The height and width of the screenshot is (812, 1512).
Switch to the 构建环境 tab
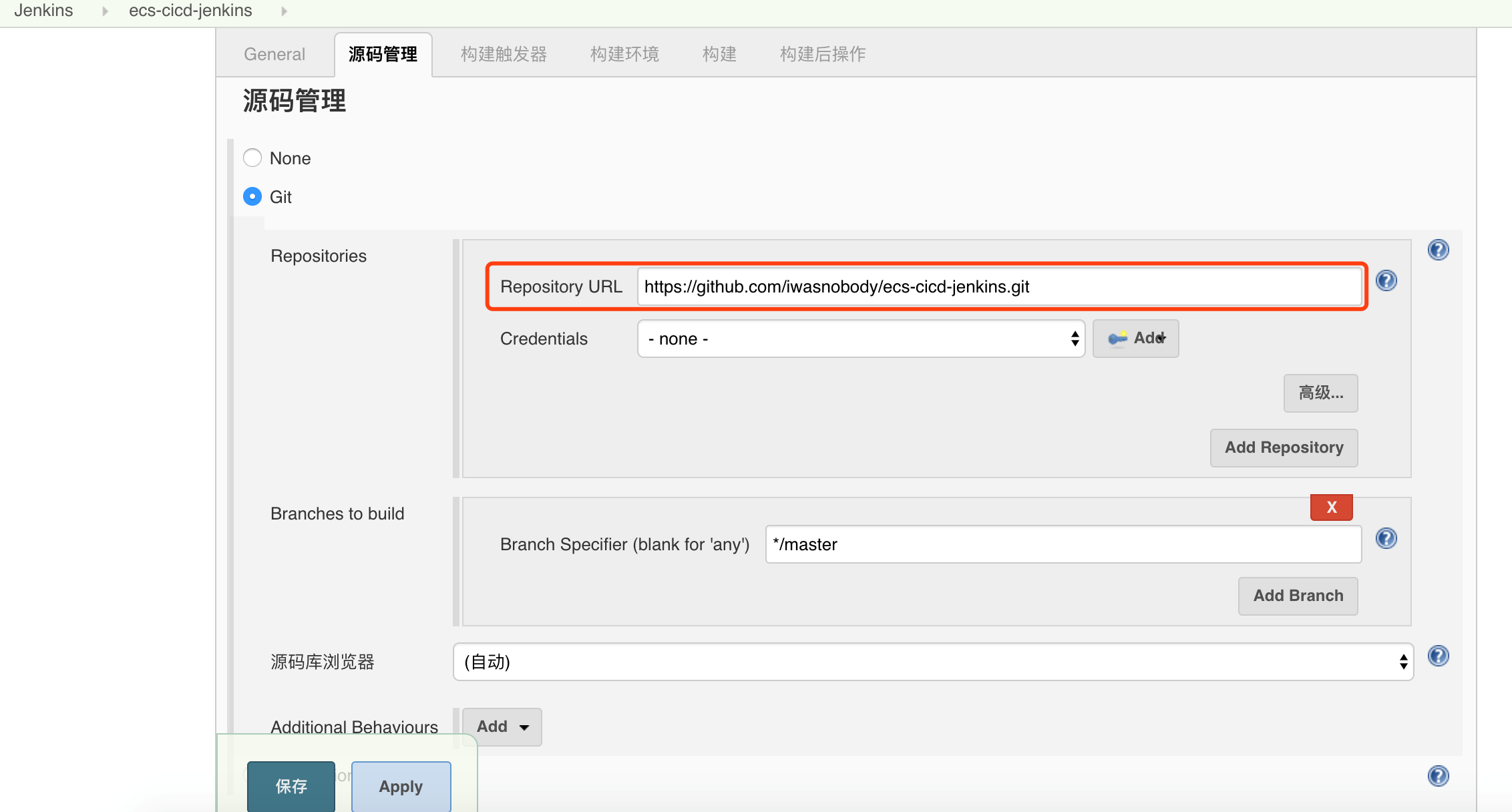[624, 54]
